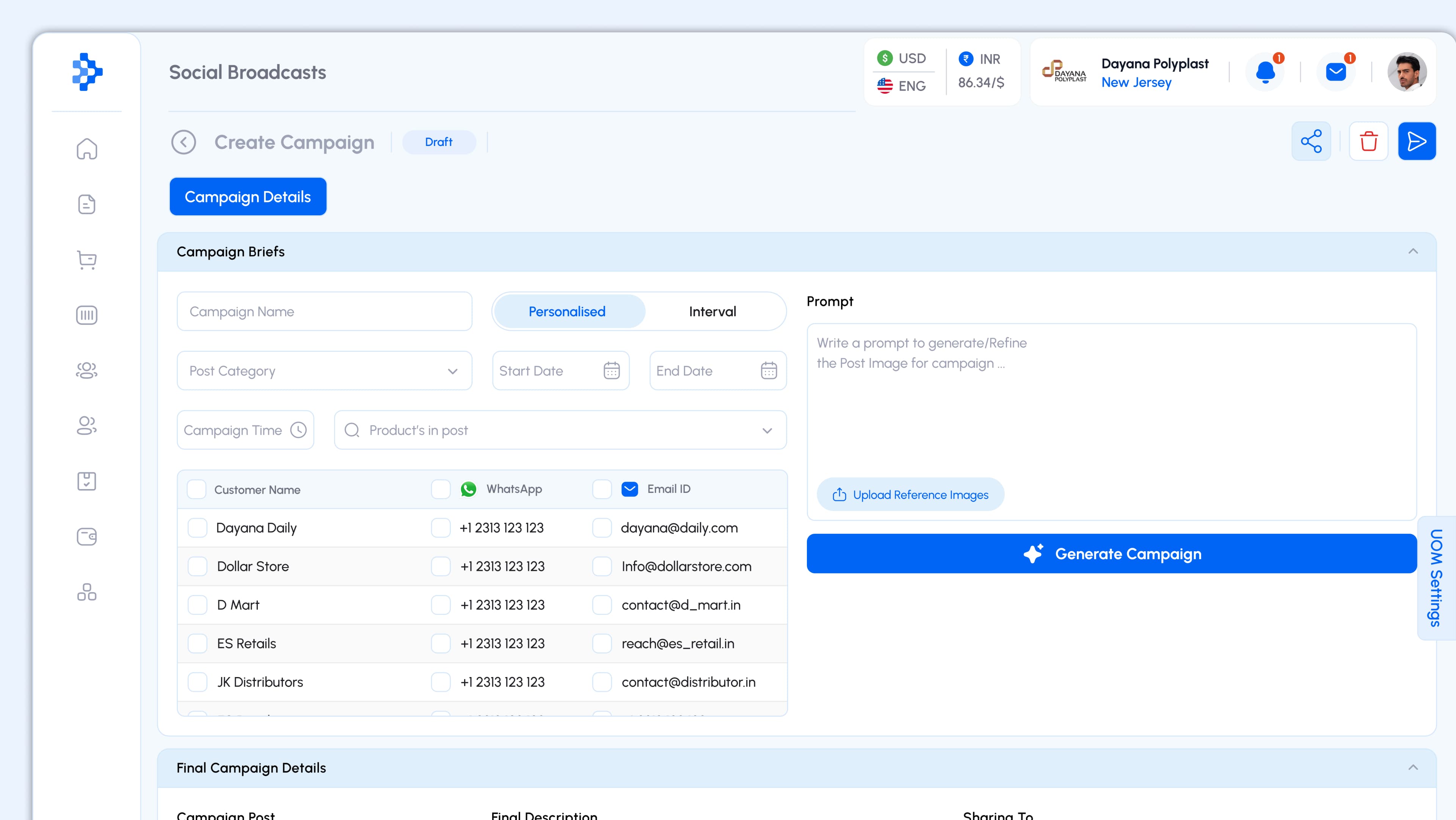
Task: Click contact@d_mart.in email cell
Action: pos(681,605)
